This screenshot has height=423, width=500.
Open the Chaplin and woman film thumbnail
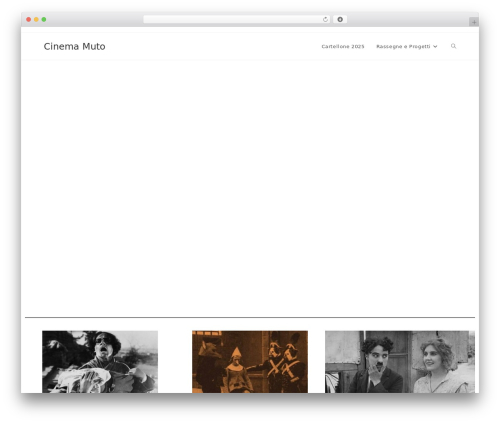(400, 362)
